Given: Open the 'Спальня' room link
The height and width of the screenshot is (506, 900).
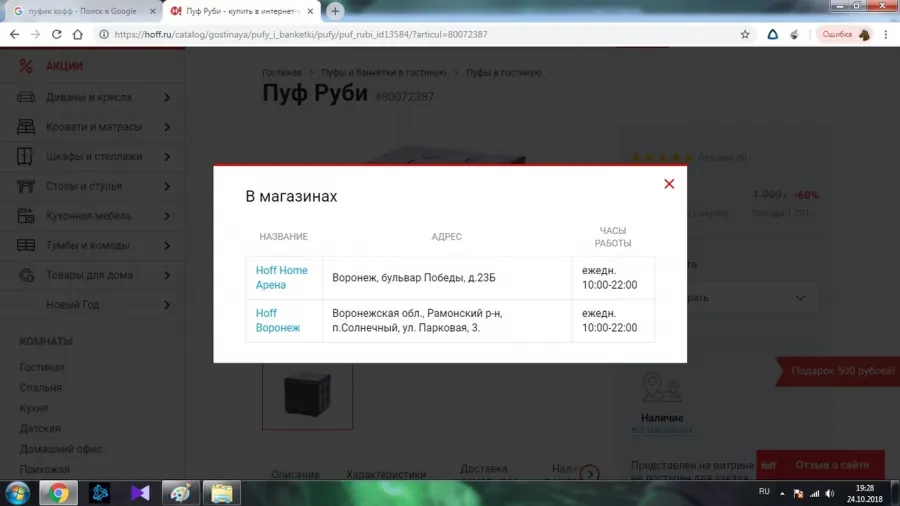Looking at the screenshot, I should pyautogui.click(x=40, y=388).
